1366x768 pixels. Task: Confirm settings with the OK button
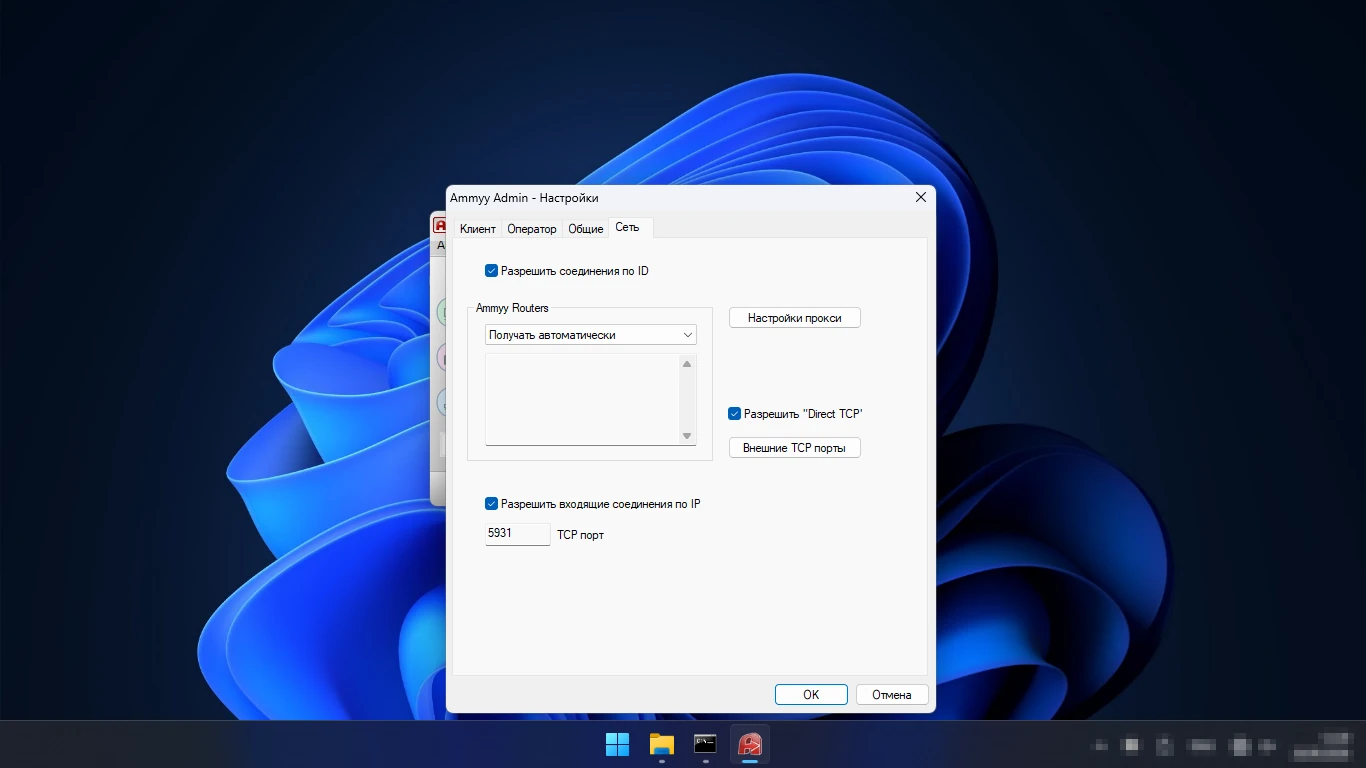click(811, 695)
